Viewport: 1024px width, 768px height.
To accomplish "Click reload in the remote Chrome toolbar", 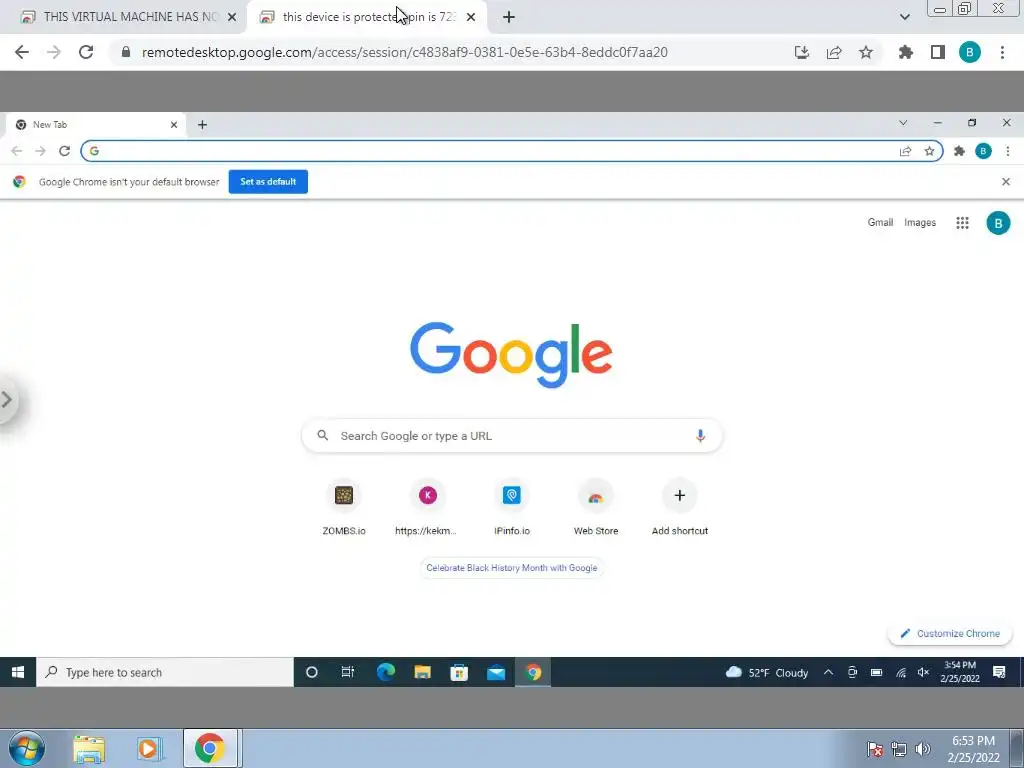I will (x=64, y=151).
